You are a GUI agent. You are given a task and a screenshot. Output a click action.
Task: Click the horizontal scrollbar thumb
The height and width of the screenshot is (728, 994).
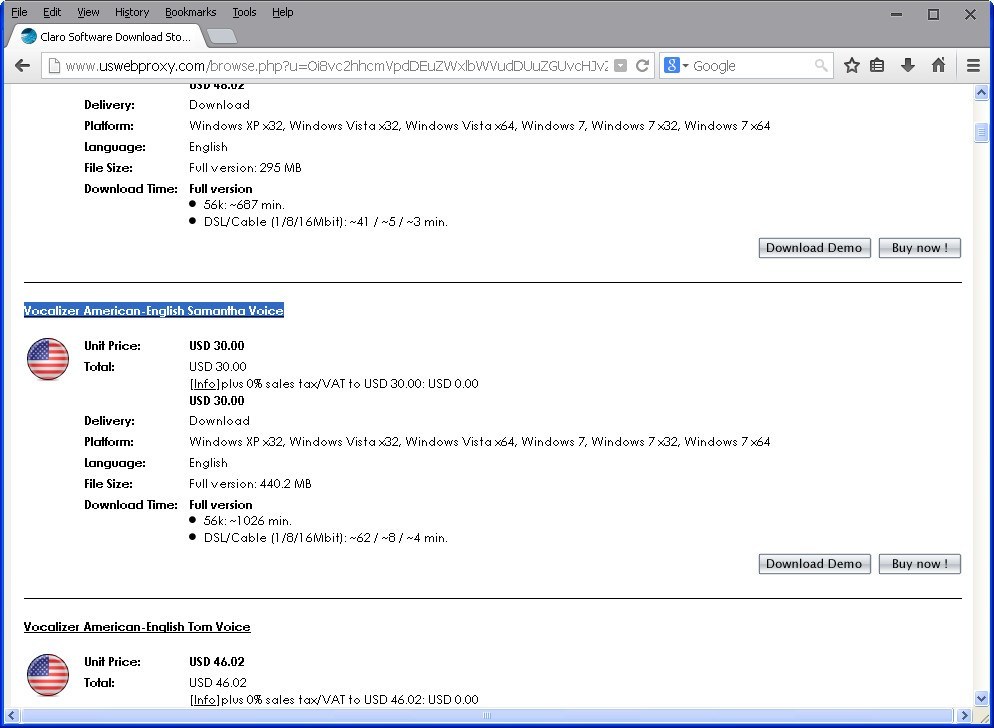(x=487, y=715)
